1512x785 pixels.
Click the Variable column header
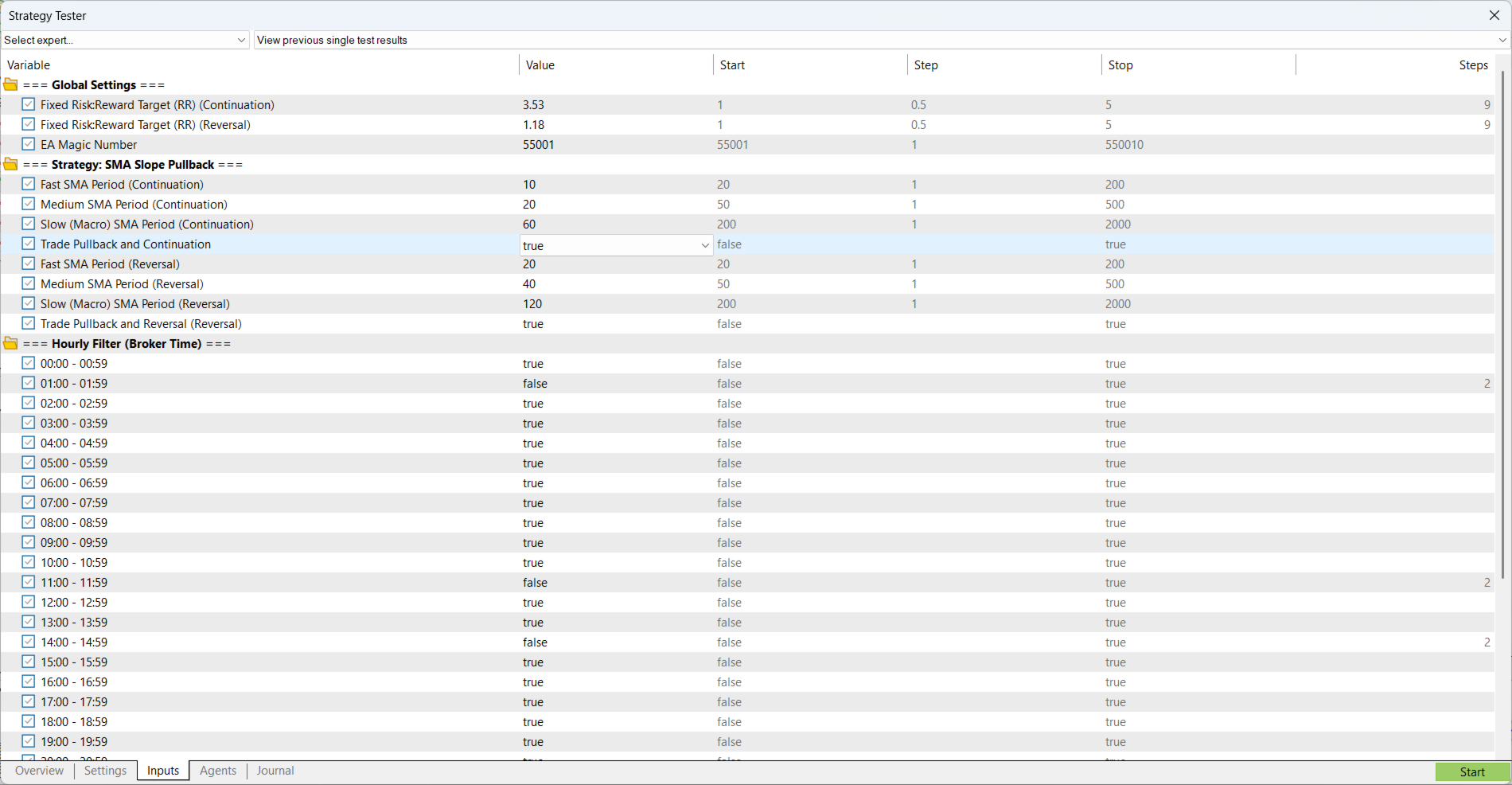29,65
